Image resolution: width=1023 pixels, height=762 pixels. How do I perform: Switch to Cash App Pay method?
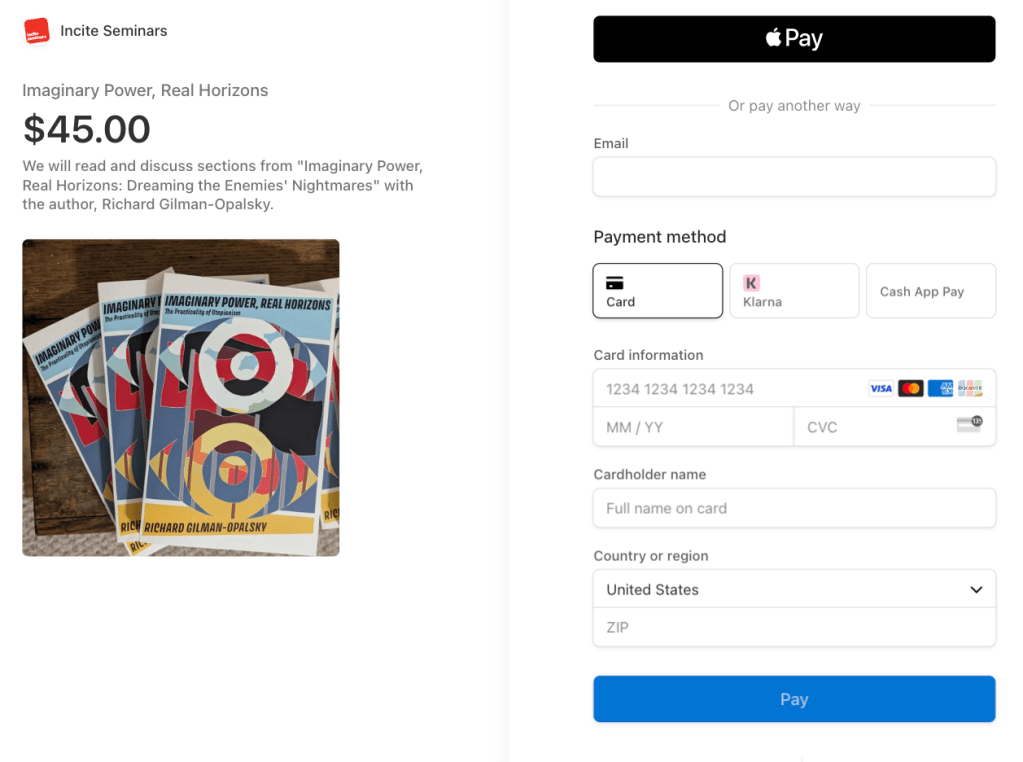coord(930,291)
